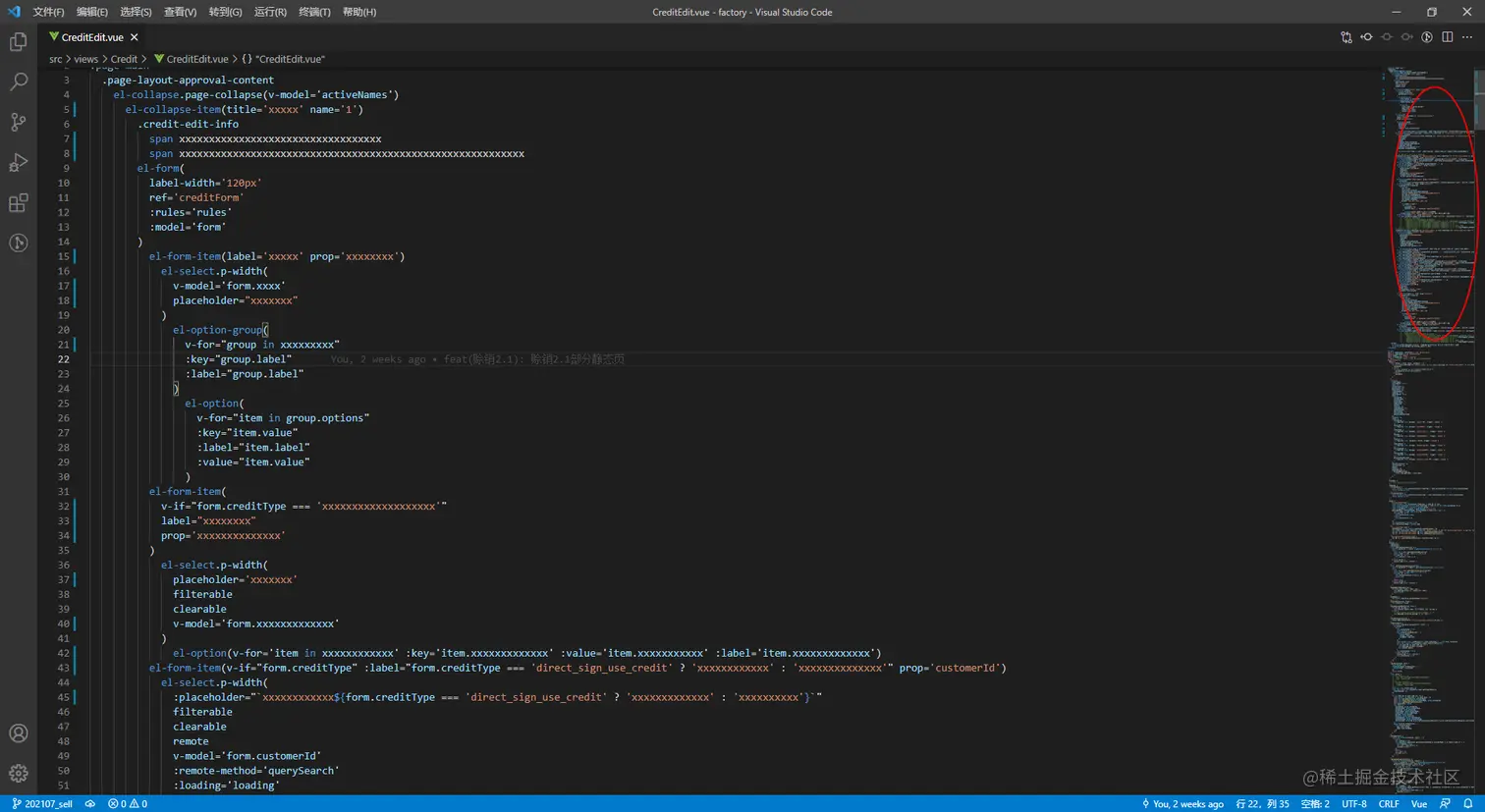The width and height of the screenshot is (1485, 812).
Task: Click the VS Code logo in the title bar
Action: [14, 12]
